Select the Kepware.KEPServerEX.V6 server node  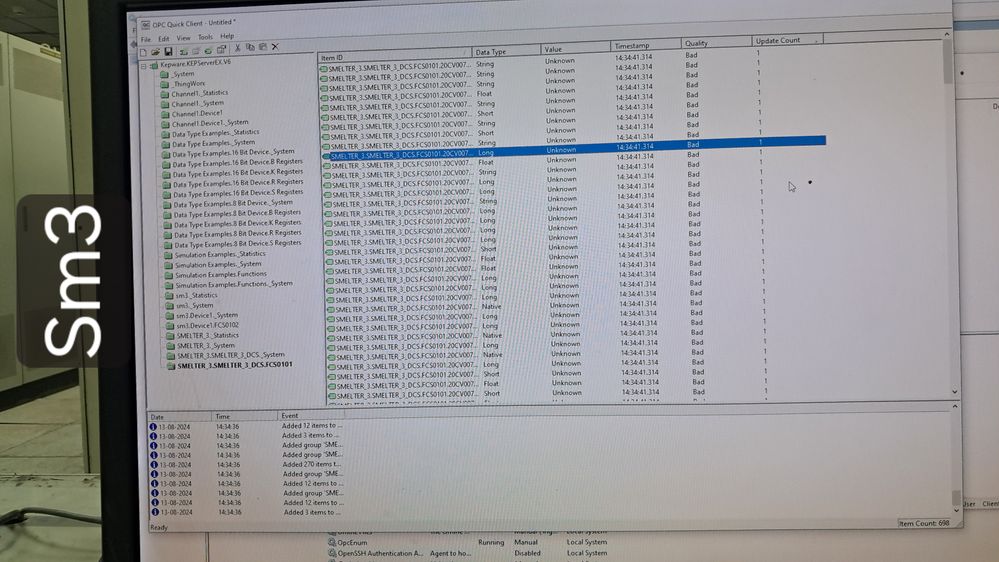tap(195, 64)
